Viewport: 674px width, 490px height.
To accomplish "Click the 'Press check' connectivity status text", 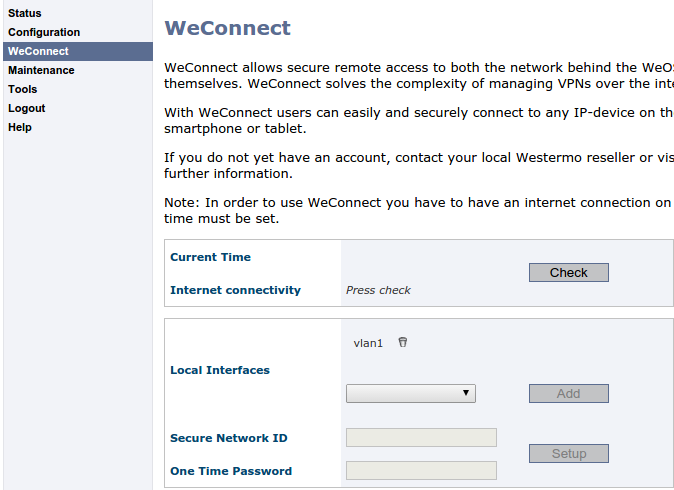I will 378,290.
